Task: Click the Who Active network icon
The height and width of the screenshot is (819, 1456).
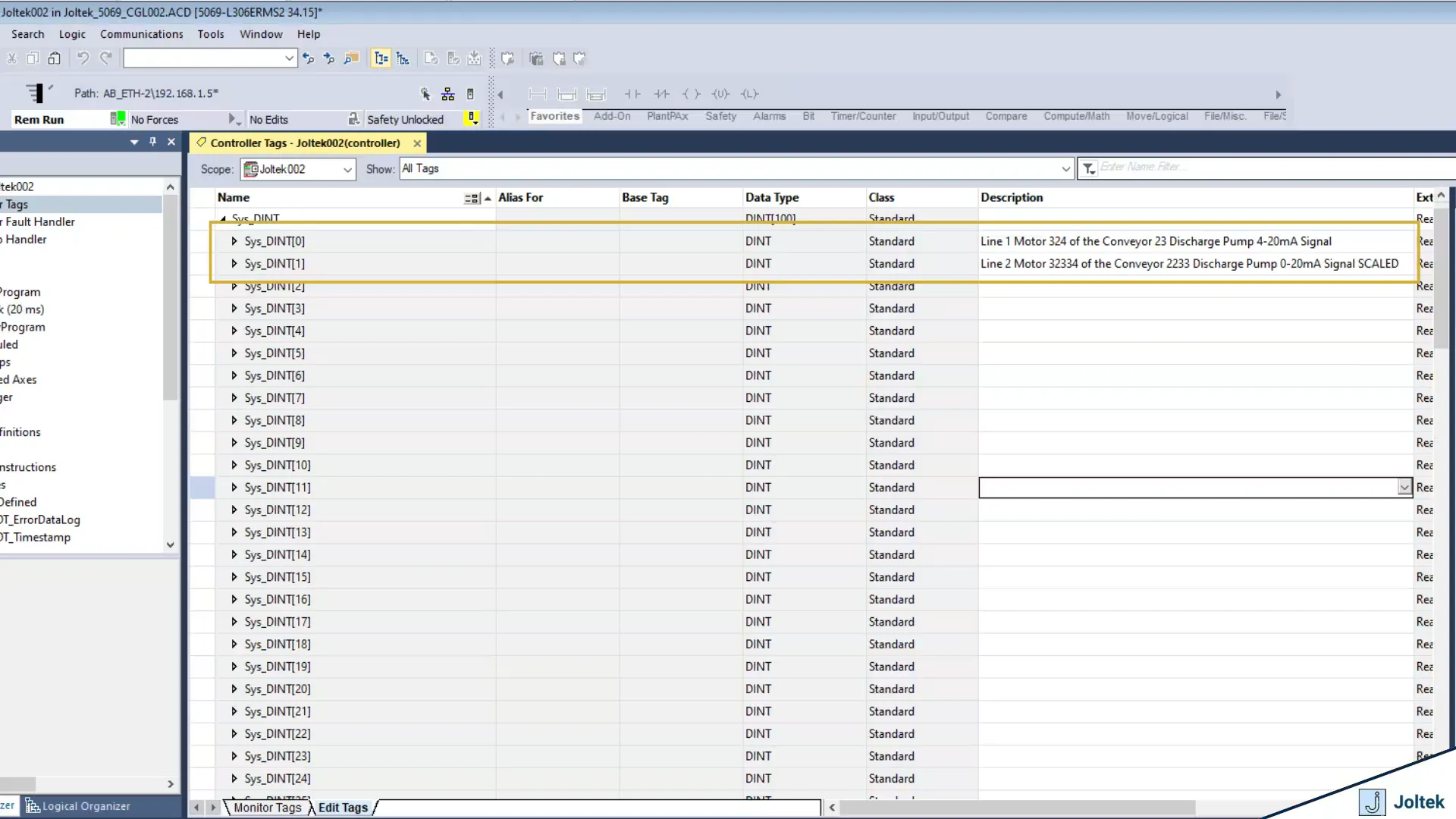Action: coord(447,94)
